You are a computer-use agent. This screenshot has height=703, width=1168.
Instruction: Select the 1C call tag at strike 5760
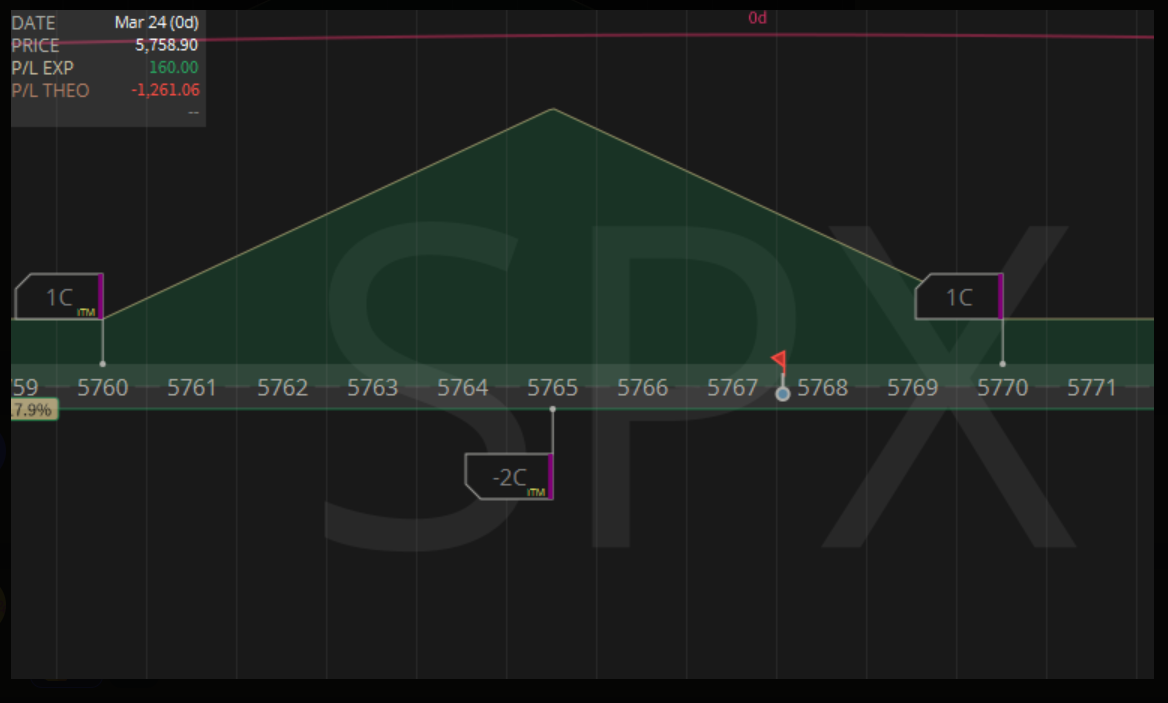(59, 296)
